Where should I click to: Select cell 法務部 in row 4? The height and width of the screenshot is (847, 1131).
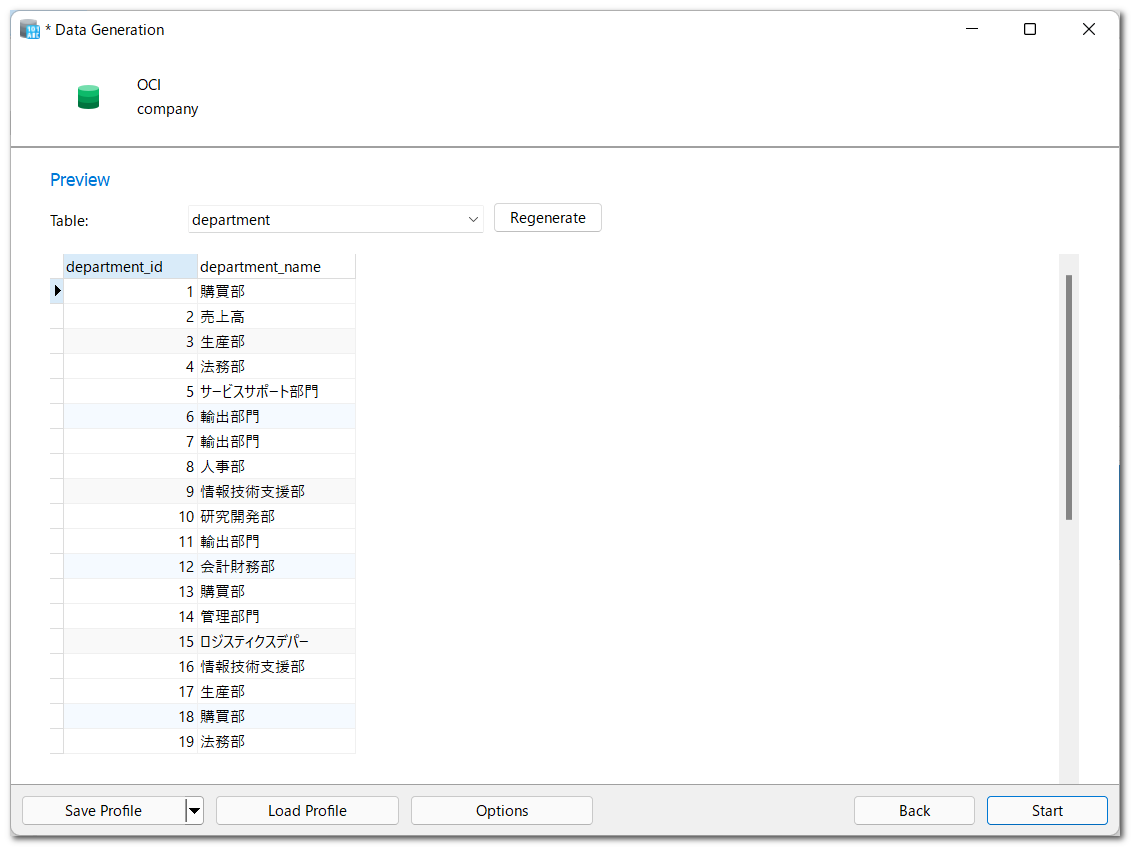(x=276, y=367)
